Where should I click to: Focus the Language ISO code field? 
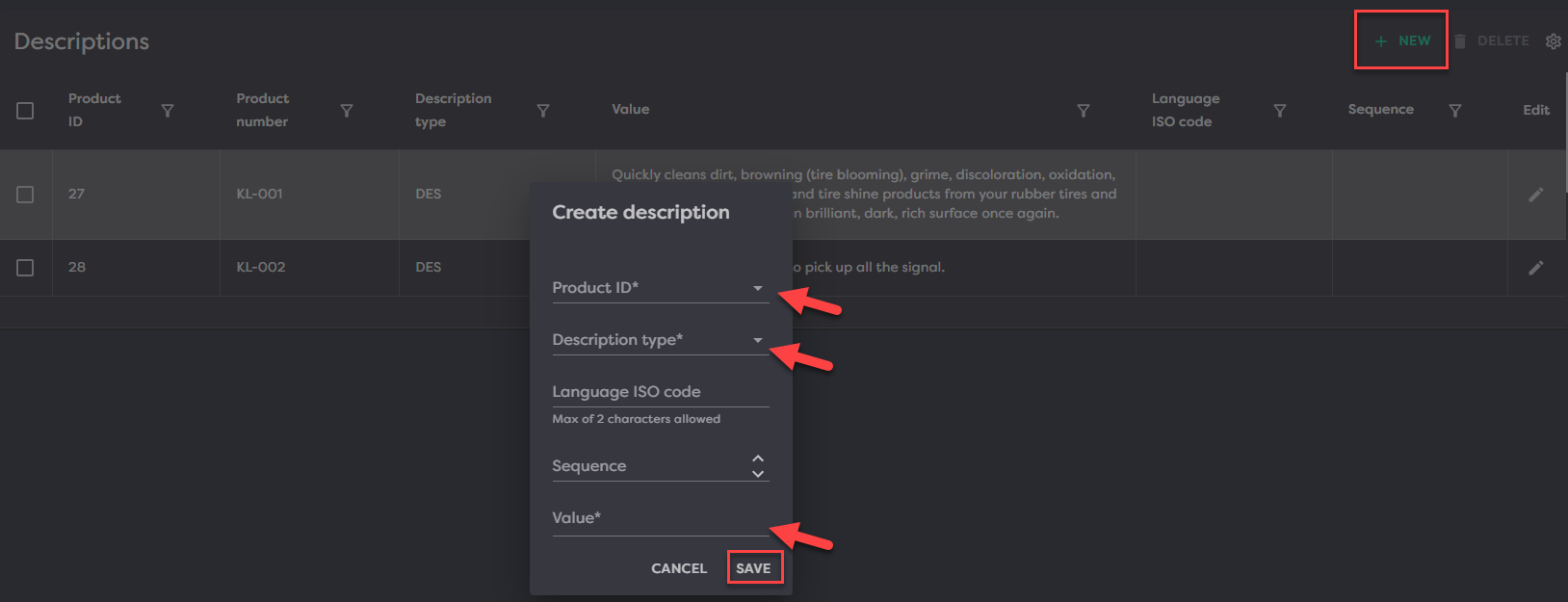pos(660,392)
